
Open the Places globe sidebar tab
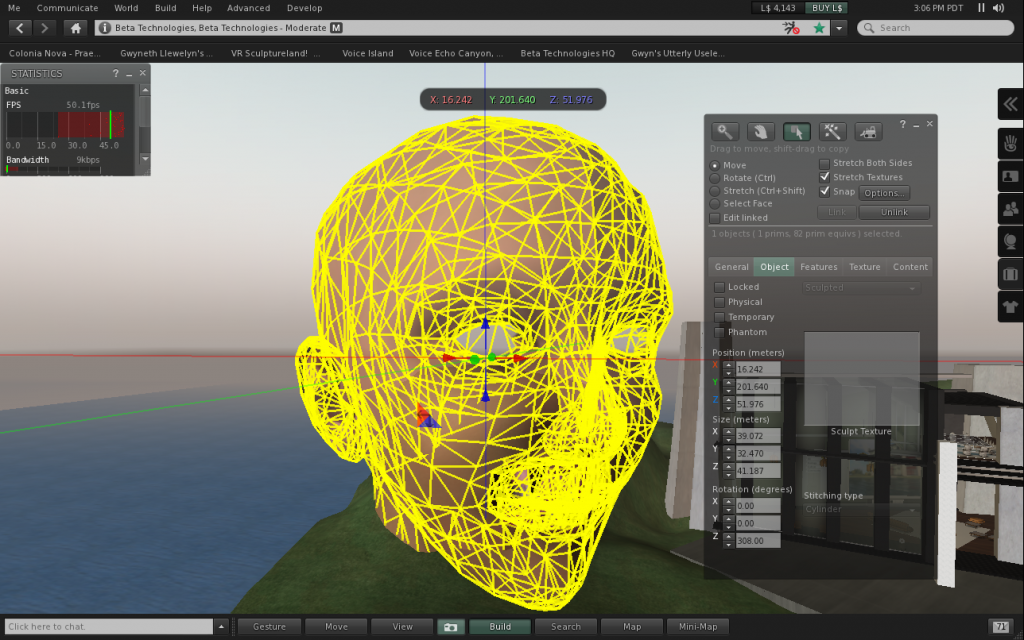[x=1010, y=242]
